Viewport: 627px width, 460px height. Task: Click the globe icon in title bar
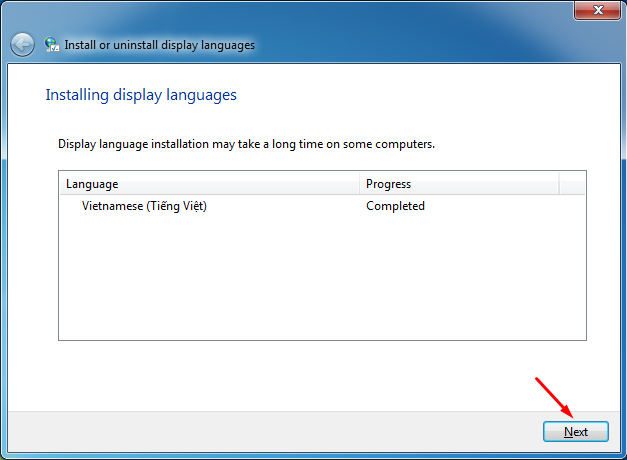[52, 45]
